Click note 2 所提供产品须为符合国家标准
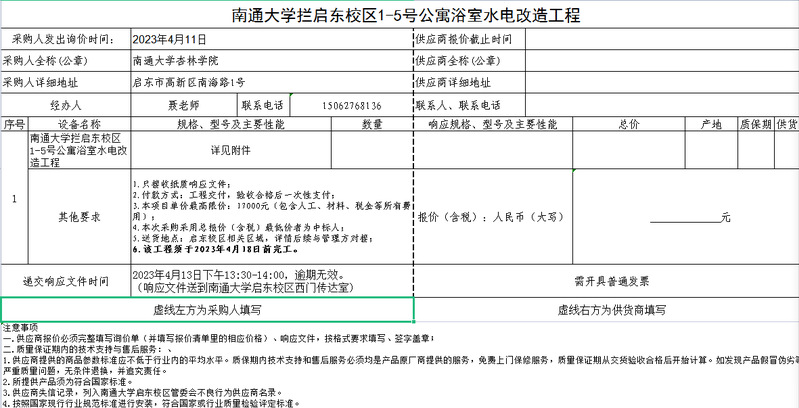 point(68,382)
